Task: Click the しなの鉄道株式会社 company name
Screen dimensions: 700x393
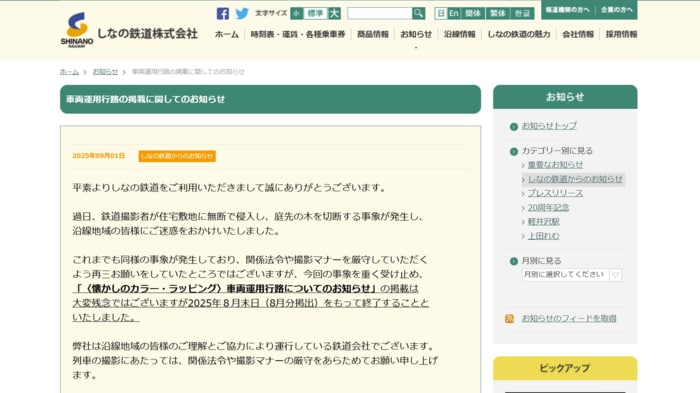Action: (x=147, y=33)
